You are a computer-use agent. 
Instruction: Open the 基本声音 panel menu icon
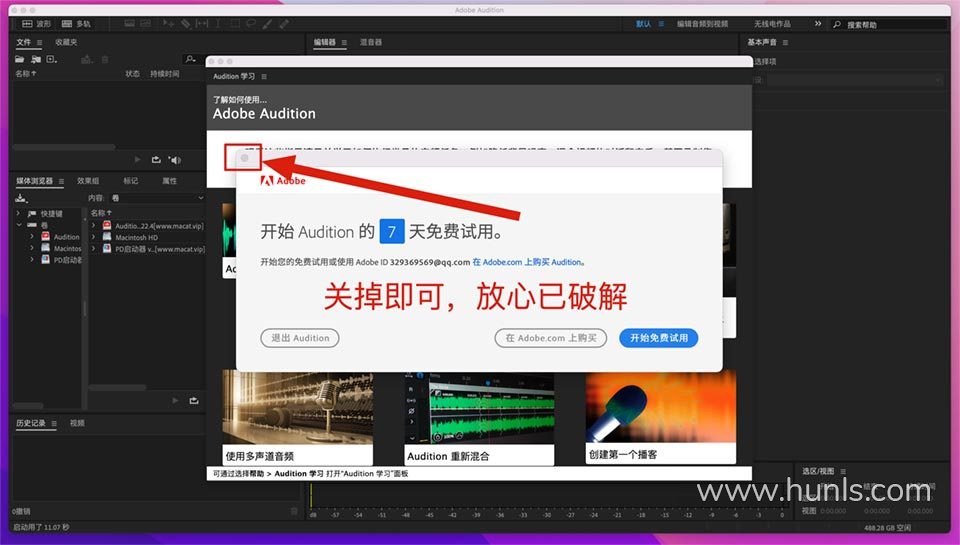786,42
